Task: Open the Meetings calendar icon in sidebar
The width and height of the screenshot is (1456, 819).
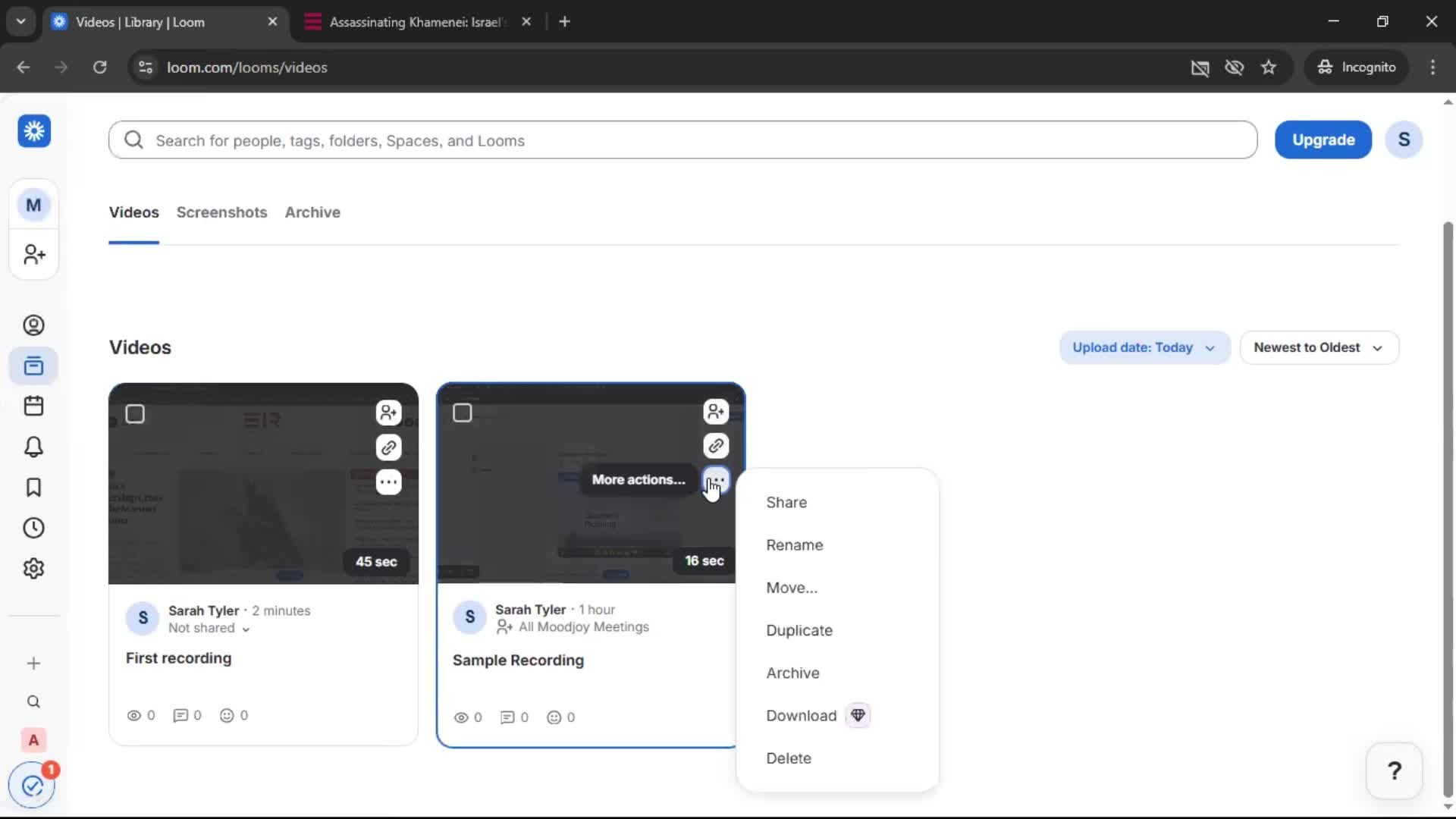Action: tap(33, 406)
